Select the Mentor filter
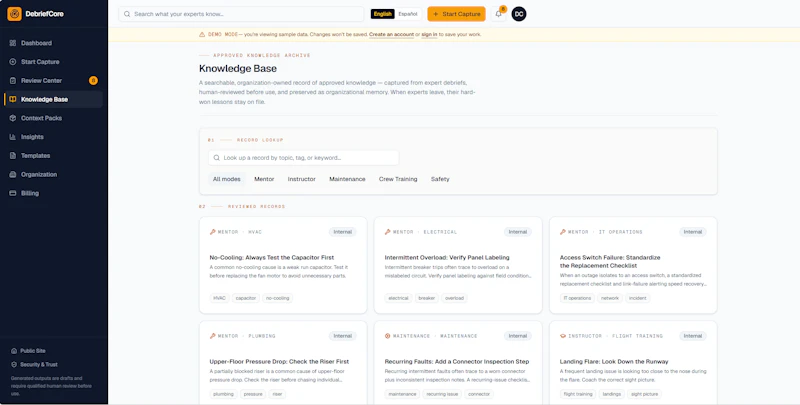Viewport: 800px width, 405px height. (x=264, y=179)
